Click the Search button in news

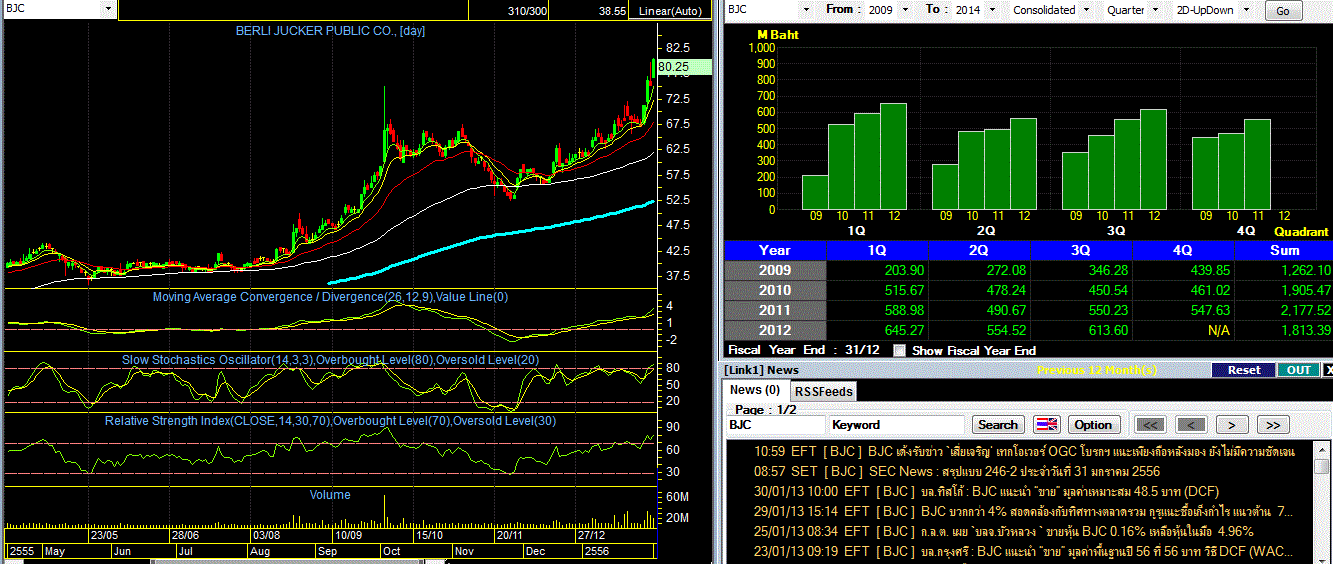(x=998, y=425)
